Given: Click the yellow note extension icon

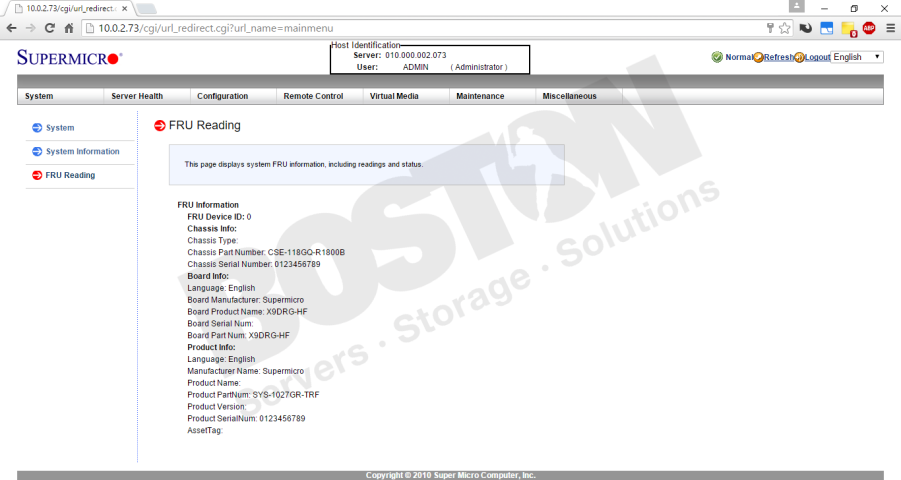Looking at the screenshot, I should (848, 29).
